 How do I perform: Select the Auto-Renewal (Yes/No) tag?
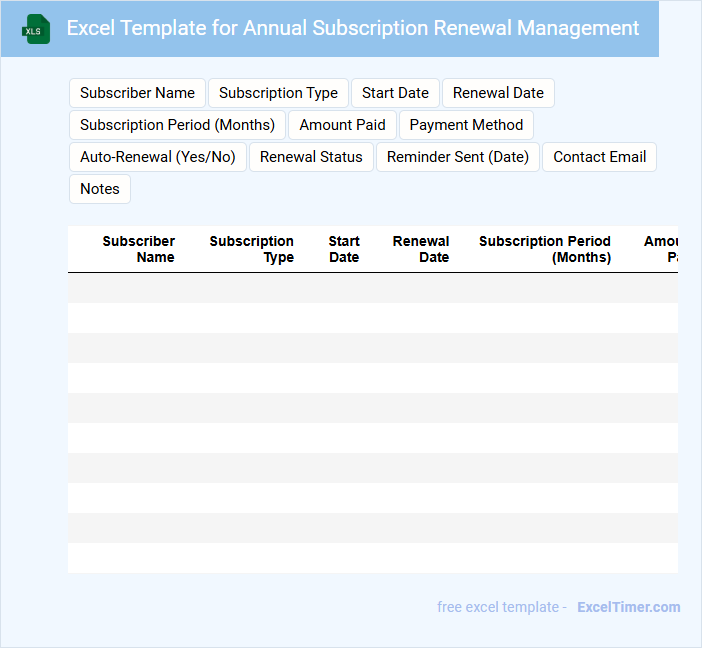pyautogui.click(x=158, y=157)
